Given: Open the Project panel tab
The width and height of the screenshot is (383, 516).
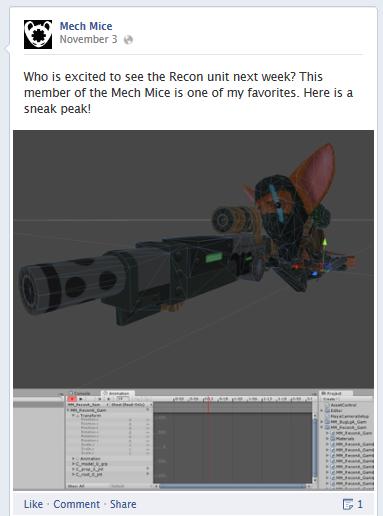Looking at the screenshot, I should (x=331, y=393).
